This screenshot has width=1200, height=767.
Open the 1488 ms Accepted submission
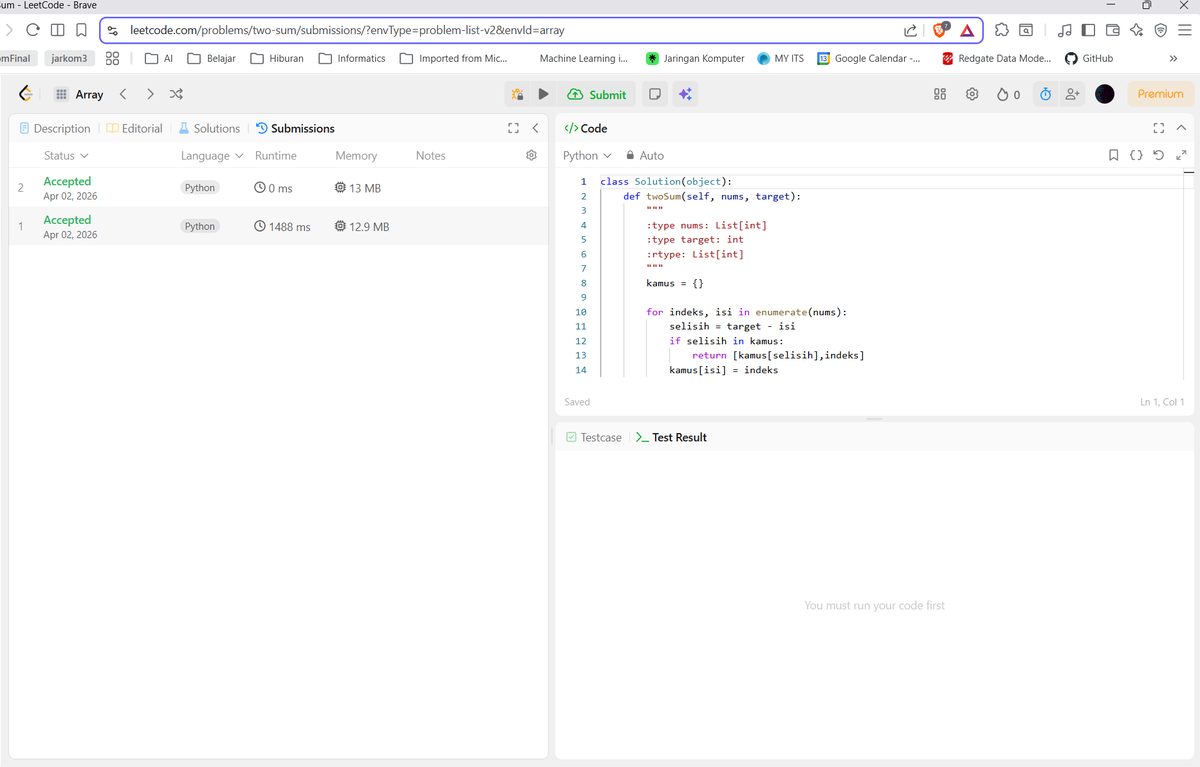tap(279, 226)
